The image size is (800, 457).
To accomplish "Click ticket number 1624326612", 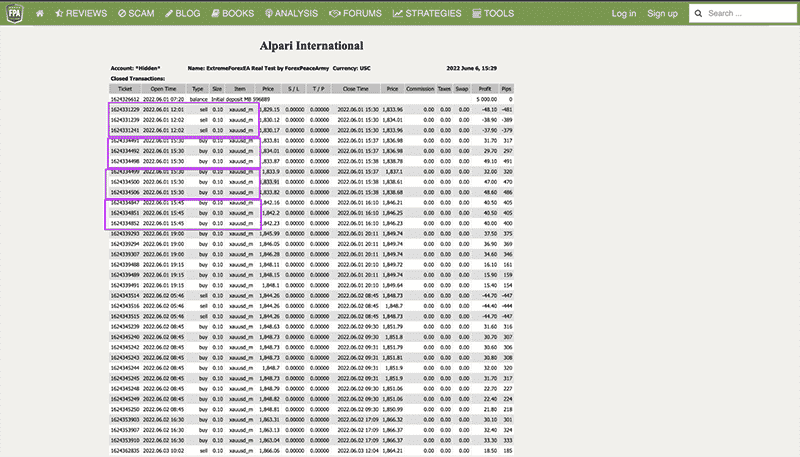I will pos(125,99).
